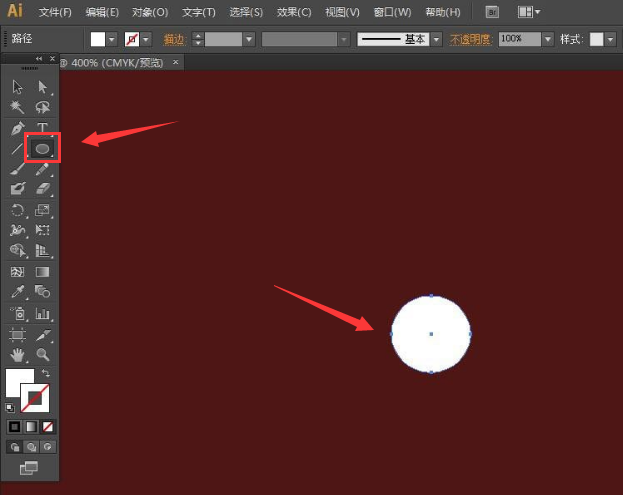Select the Direct Selection tool
This screenshot has width=623, height=495.
coord(43,87)
